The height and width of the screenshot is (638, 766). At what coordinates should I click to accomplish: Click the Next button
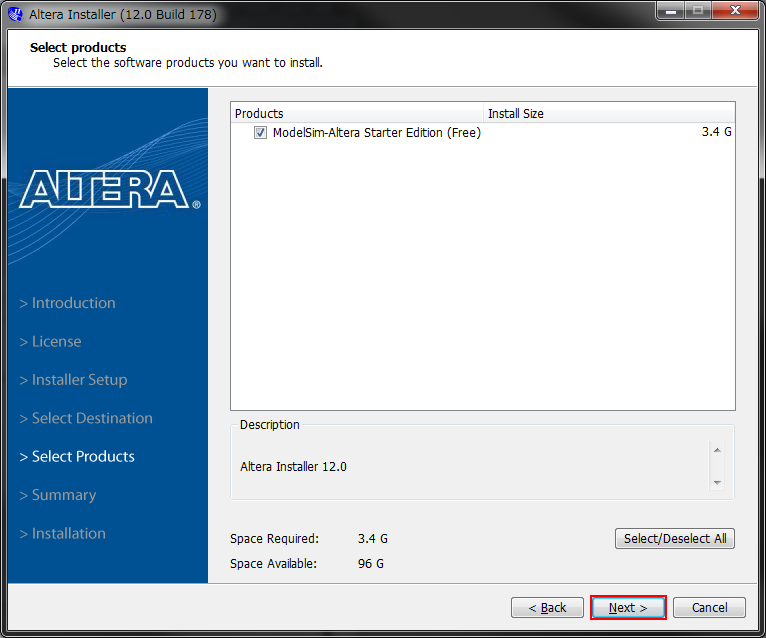pyautogui.click(x=628, y=607)
